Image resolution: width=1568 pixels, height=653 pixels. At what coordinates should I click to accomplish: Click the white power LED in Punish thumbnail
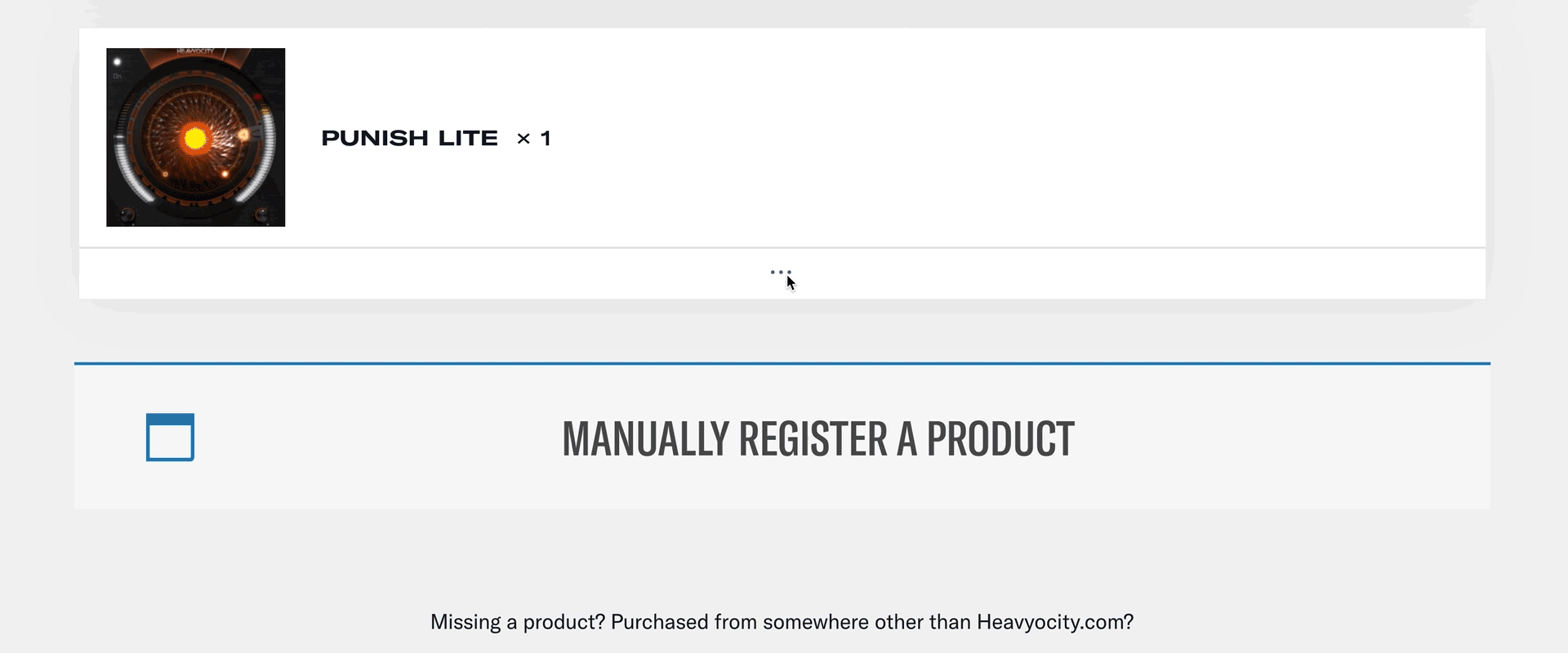pos(117,62)
